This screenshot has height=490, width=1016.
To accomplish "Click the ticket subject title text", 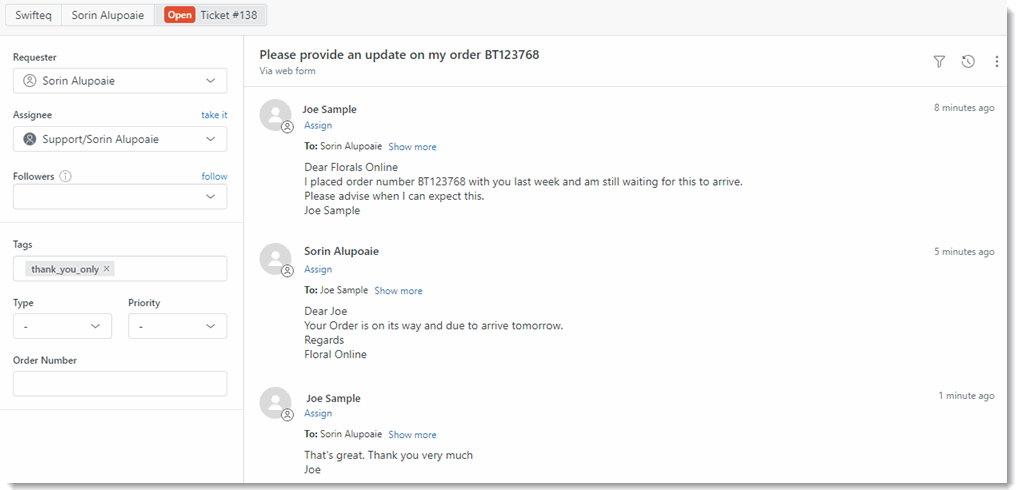I will point(399,55).
